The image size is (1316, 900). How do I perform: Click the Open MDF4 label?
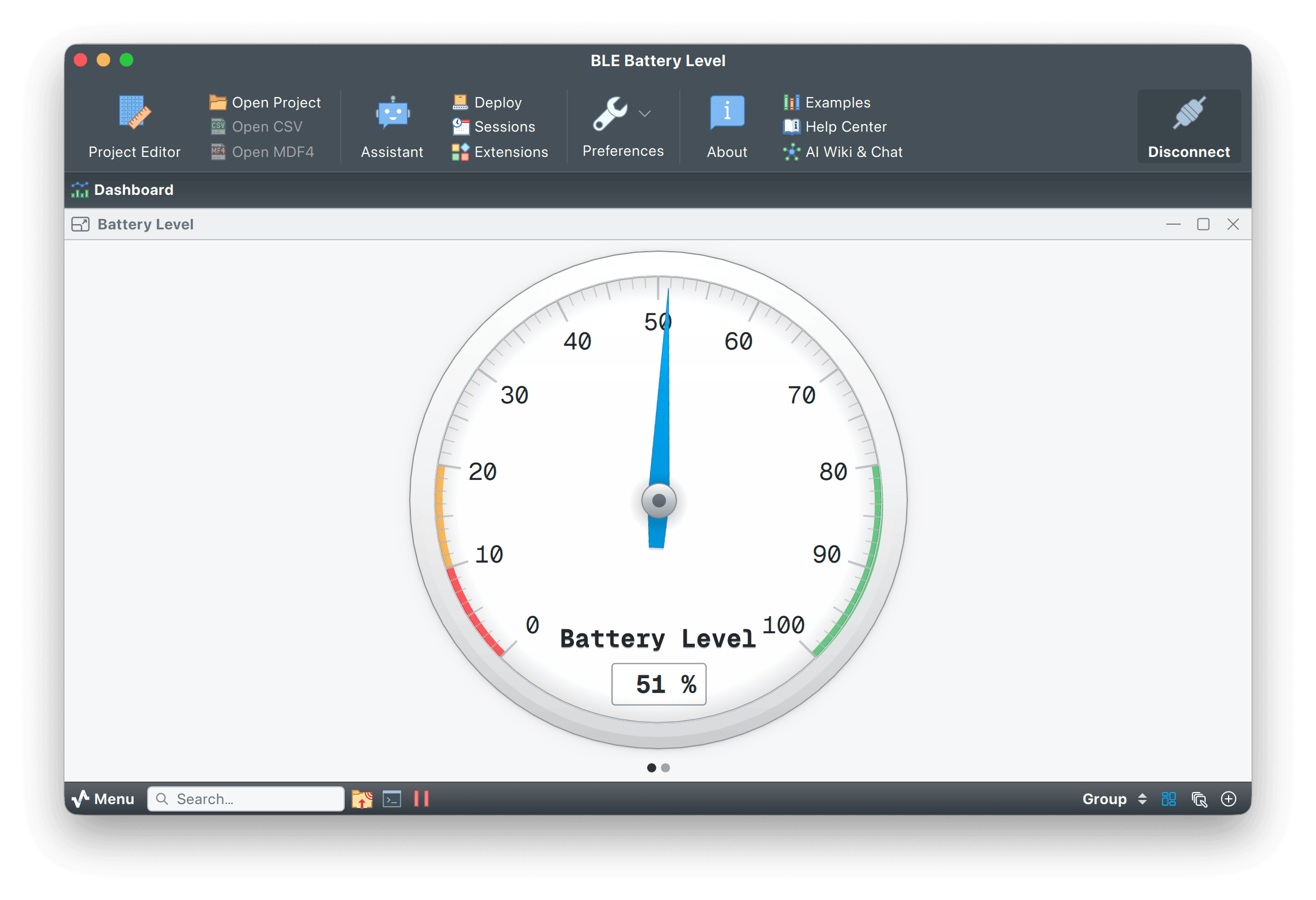(273, 152)
